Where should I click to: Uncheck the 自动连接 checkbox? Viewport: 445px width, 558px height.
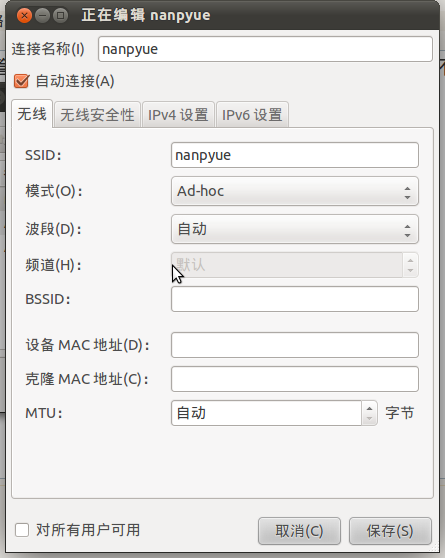click(21, 81)
